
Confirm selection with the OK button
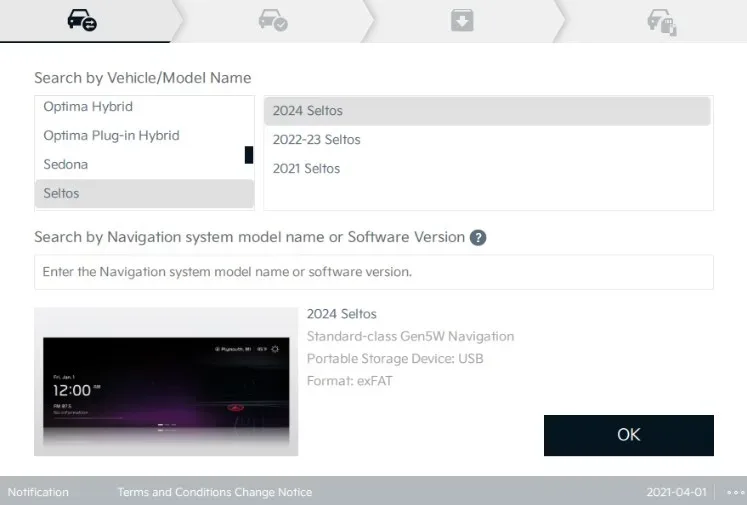pos(628,435)
